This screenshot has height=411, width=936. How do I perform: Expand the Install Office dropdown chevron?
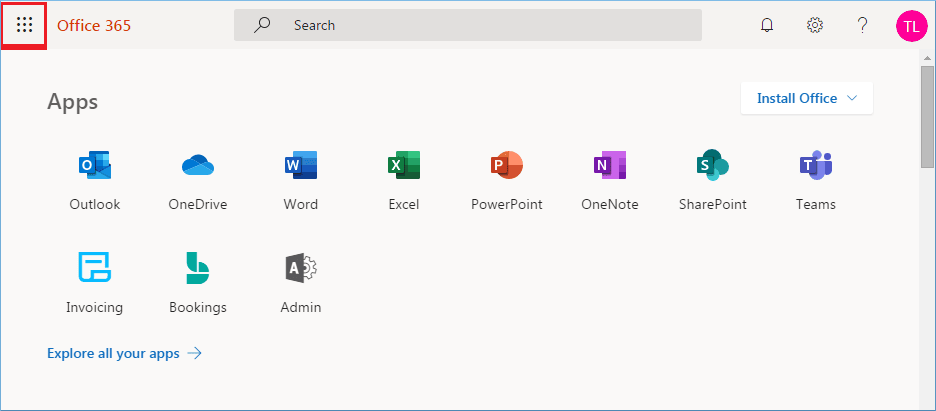point(852,98)
